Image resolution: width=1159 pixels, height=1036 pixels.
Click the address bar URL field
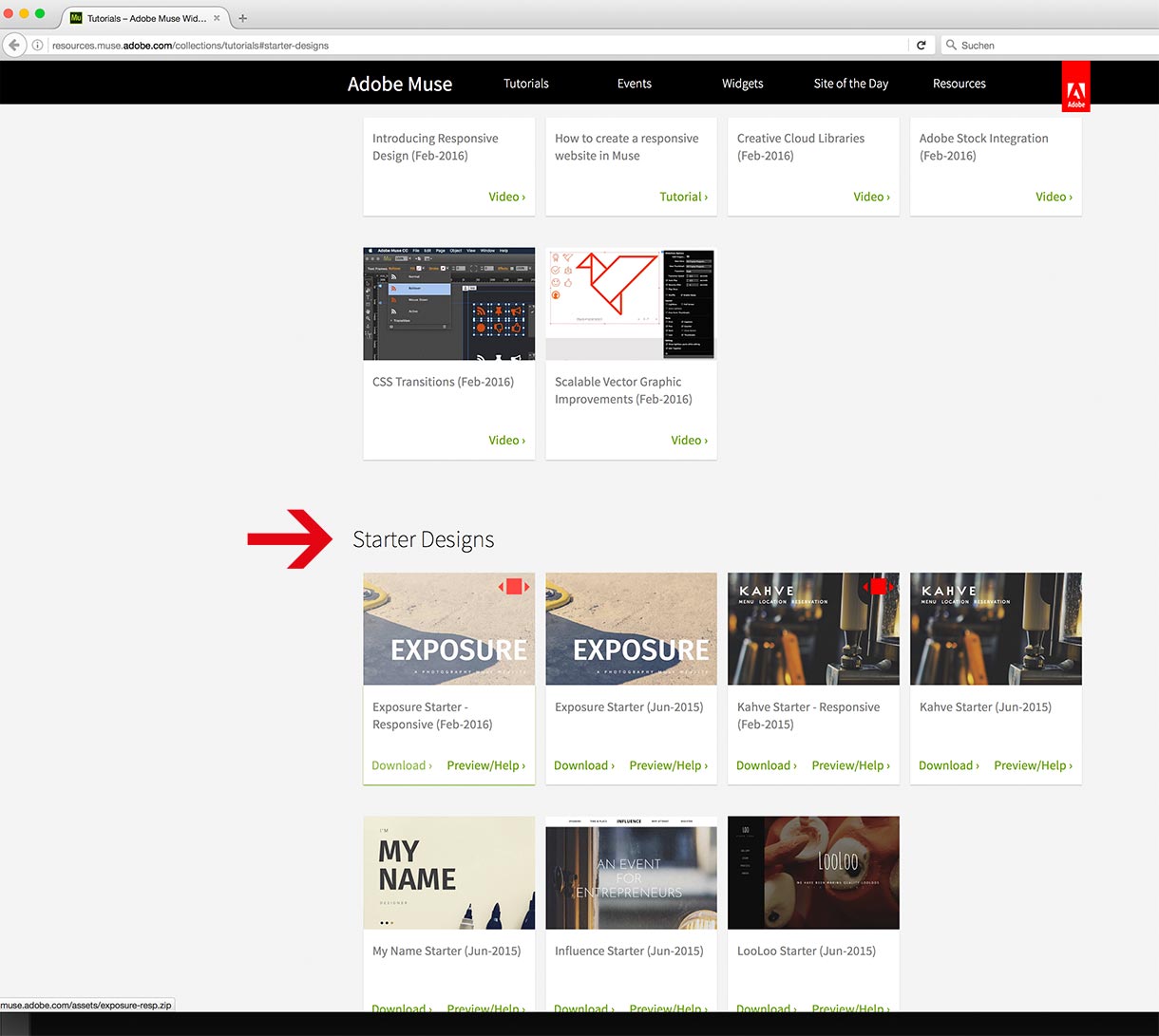pos(475,45)
